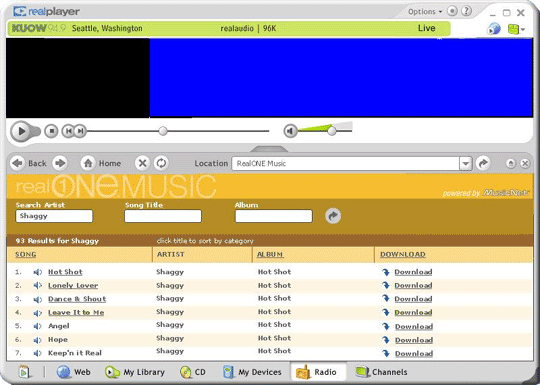The width and height of the screenshot is (540, 385).
Task: Preview Hope with its speaker icon
Action: tap(38, 340)
